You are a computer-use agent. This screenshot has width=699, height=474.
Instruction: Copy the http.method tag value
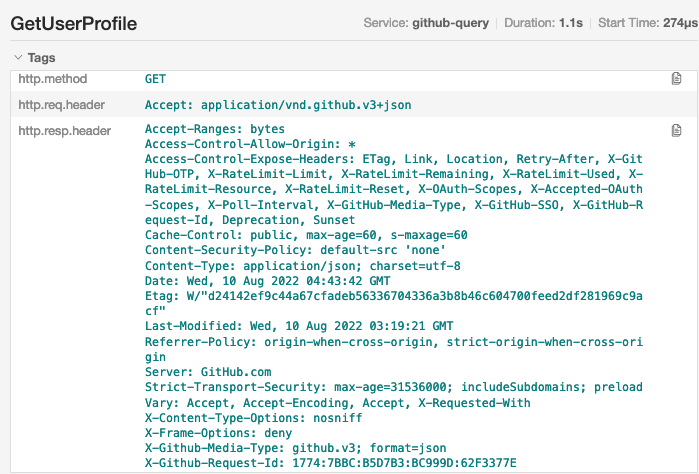click(x=676, y=78)
